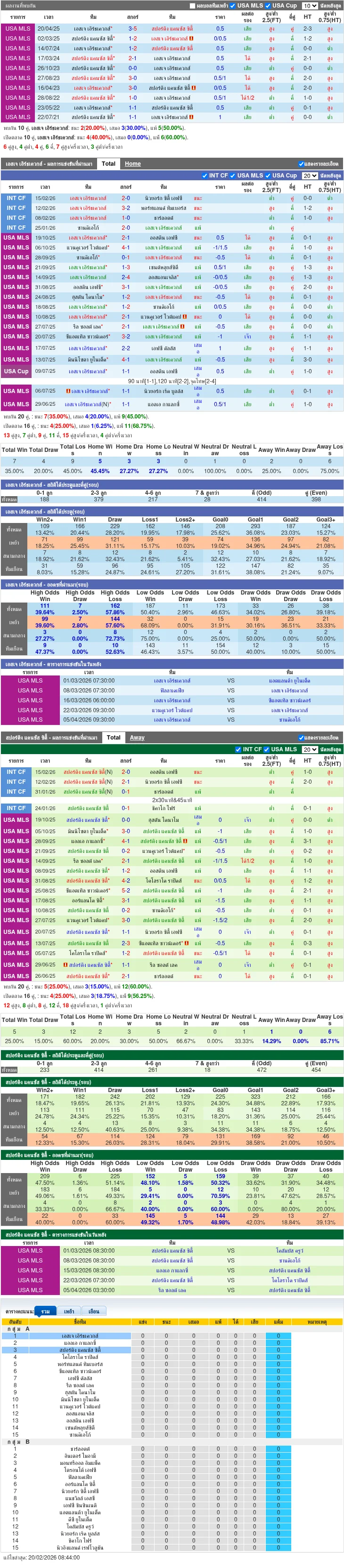Open 2-0 score link of 15/02/26 Earthquakes match
Image resolution: width=344 pixels, height=1568 pixels.
(125, 198)
